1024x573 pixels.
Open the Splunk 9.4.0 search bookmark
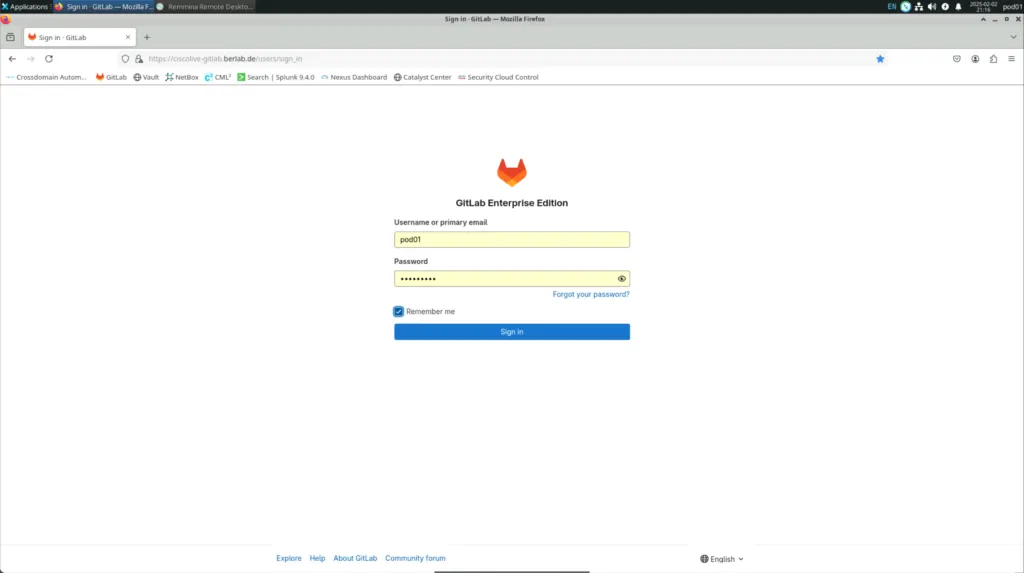click(x=275, y=77)
